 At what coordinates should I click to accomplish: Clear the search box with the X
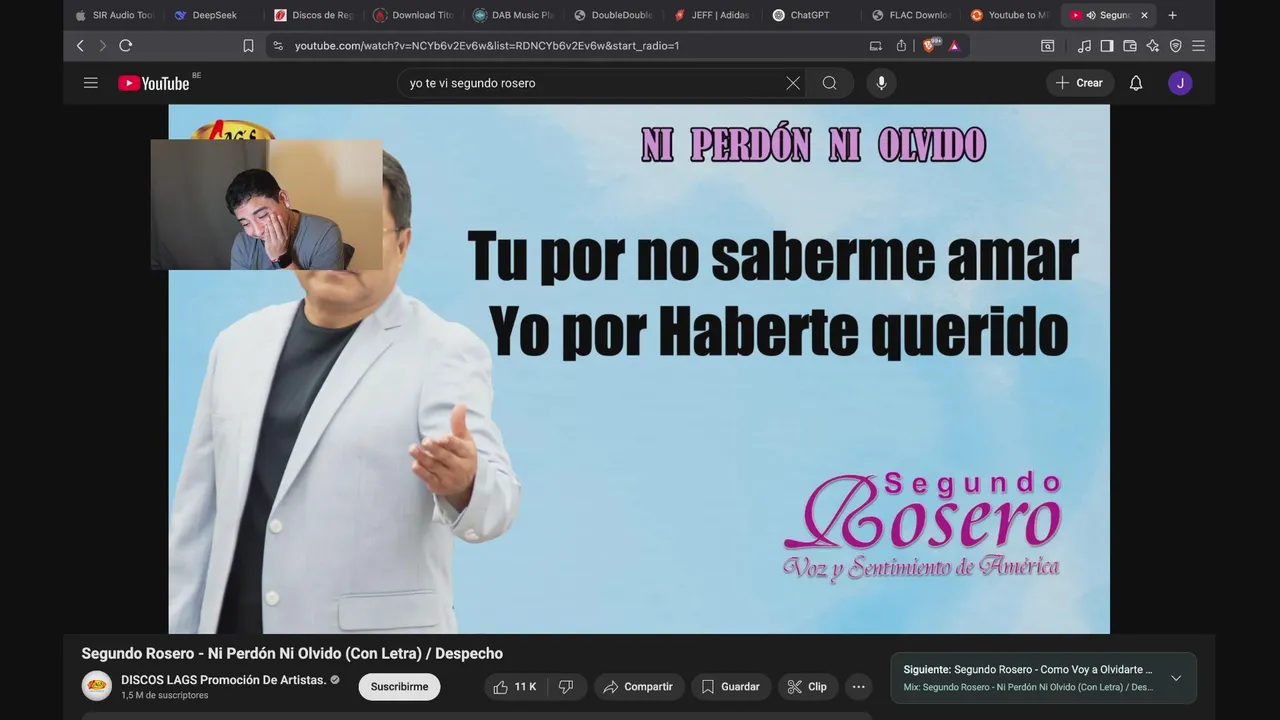pos(793,83)
